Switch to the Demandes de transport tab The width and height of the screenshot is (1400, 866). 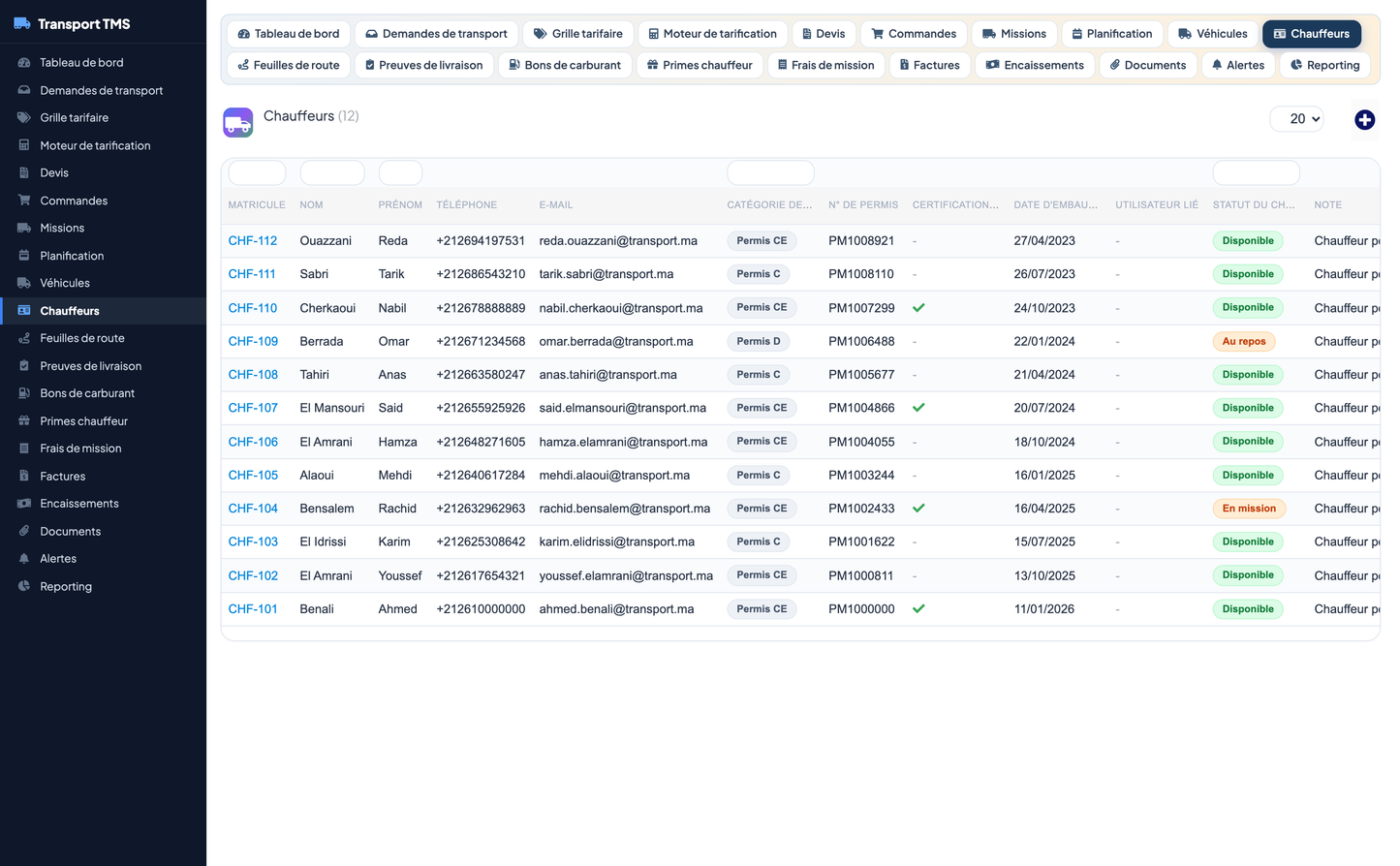tap(437, 34)
